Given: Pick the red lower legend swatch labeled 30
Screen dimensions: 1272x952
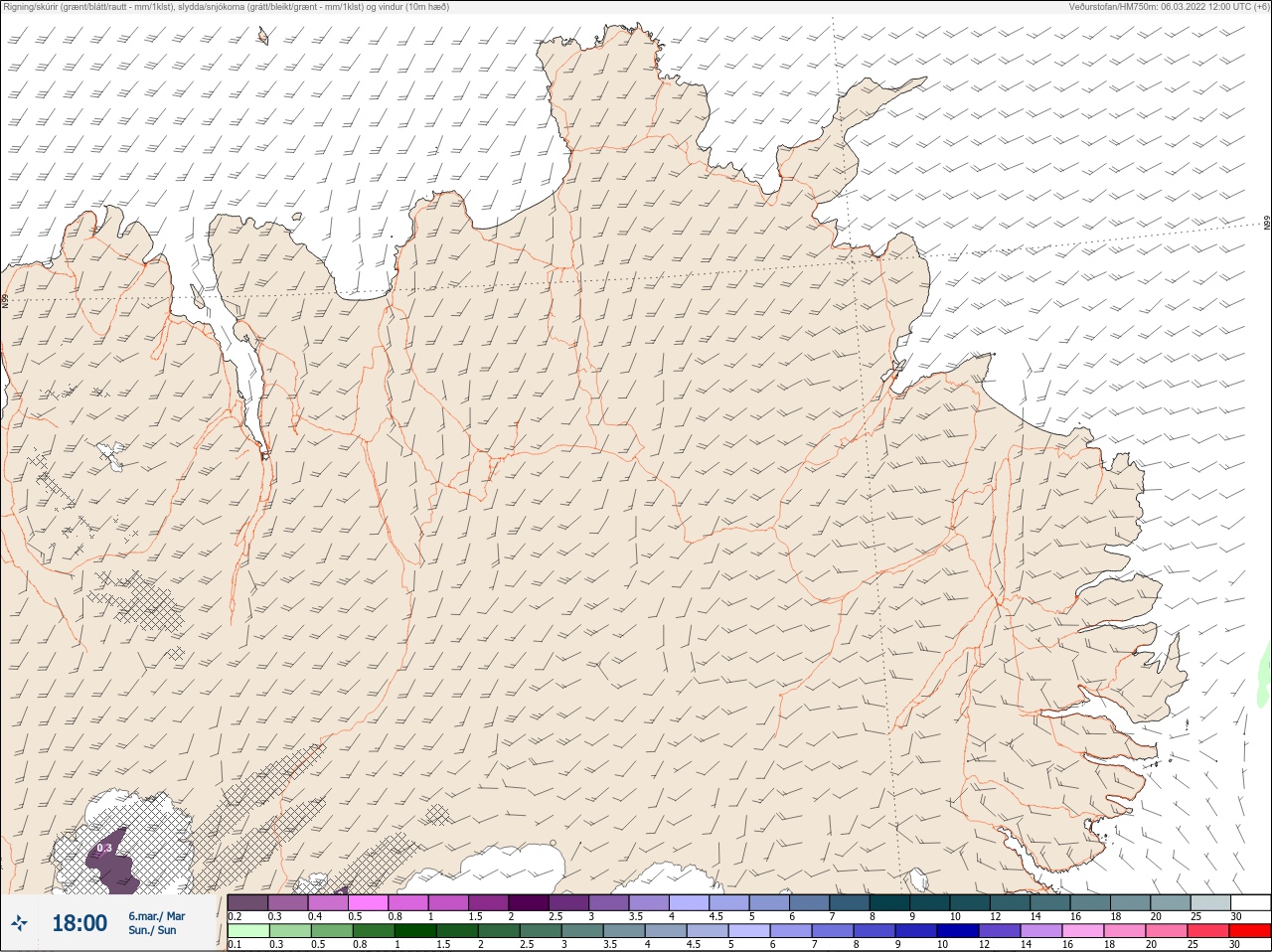Looking at the screenshot, I should click(x=1250, y=931).
